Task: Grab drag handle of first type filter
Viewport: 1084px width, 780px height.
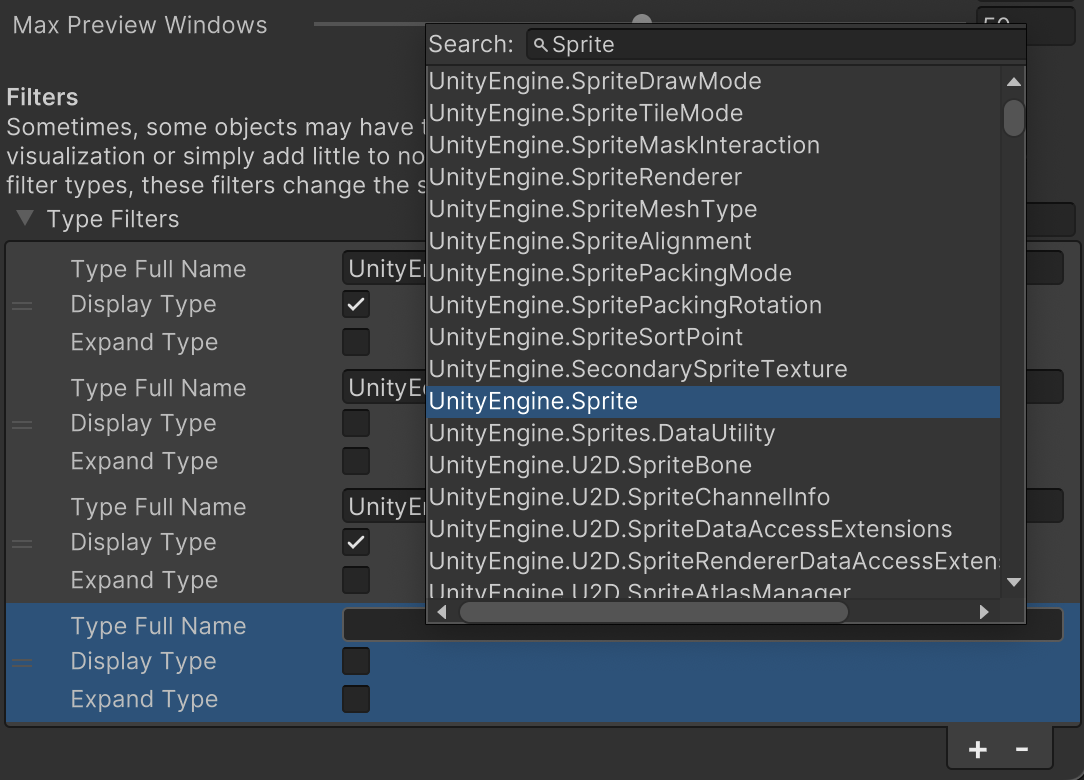Action: [22, 305]
